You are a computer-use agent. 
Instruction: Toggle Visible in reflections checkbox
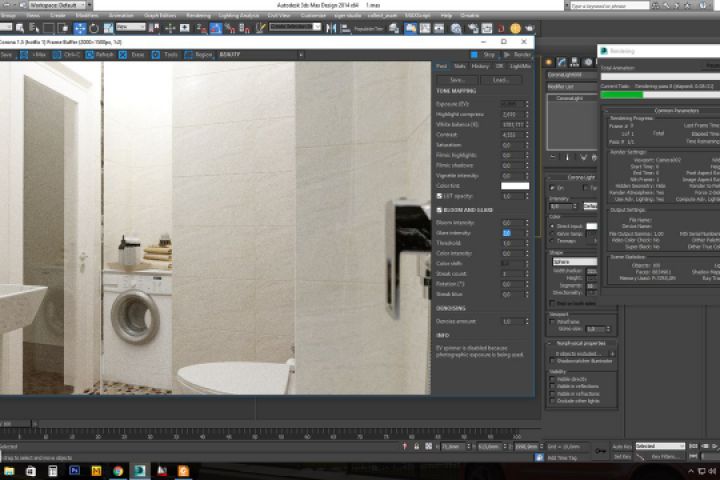[x=552, y=387]
